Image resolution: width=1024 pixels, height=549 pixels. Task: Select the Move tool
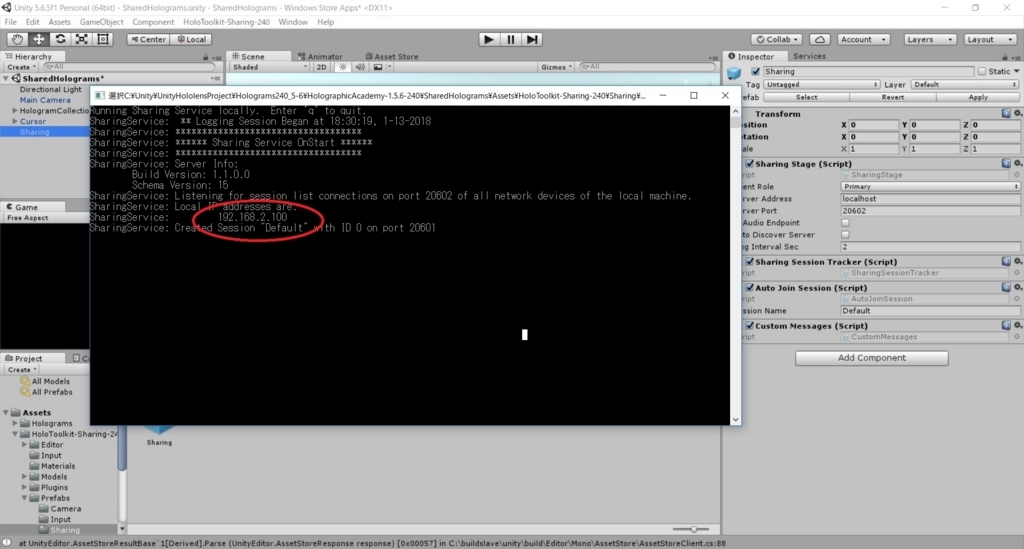pos(39,39)
